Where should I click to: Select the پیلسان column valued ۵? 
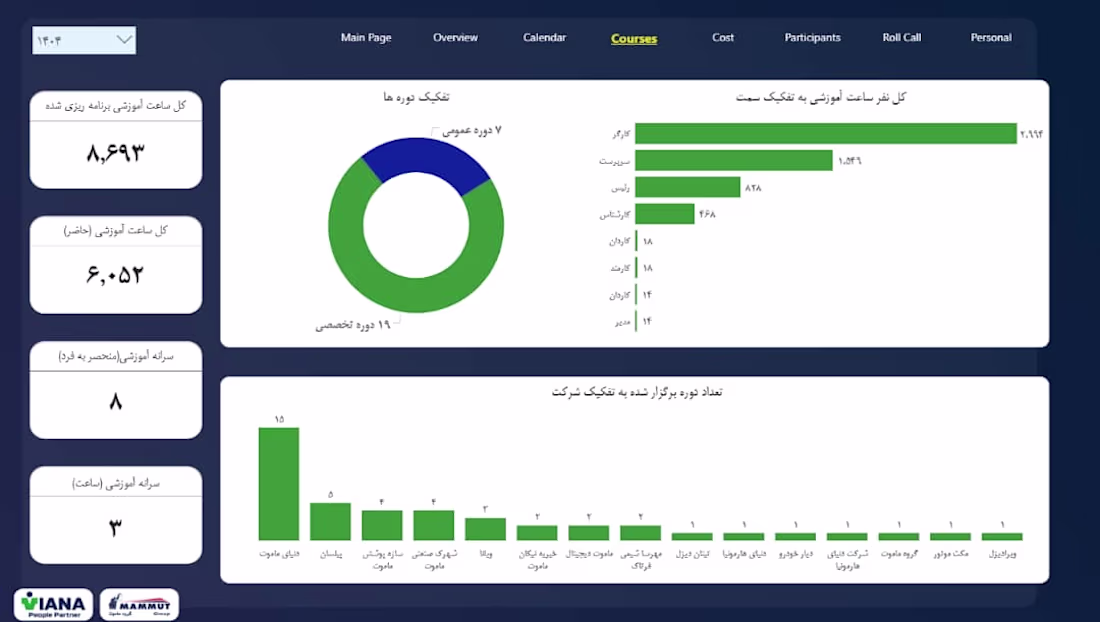pos(330,522)
